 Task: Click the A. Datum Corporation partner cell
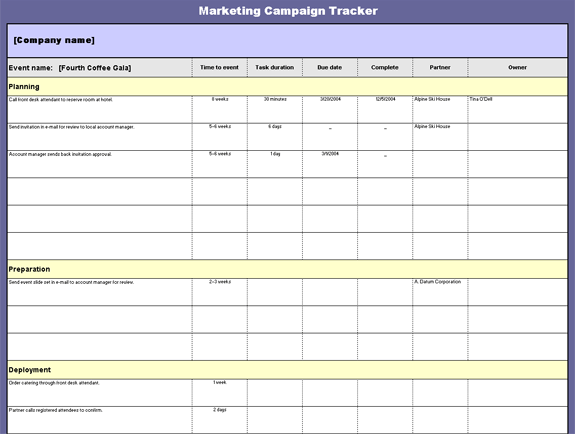[x=440, y=292]
